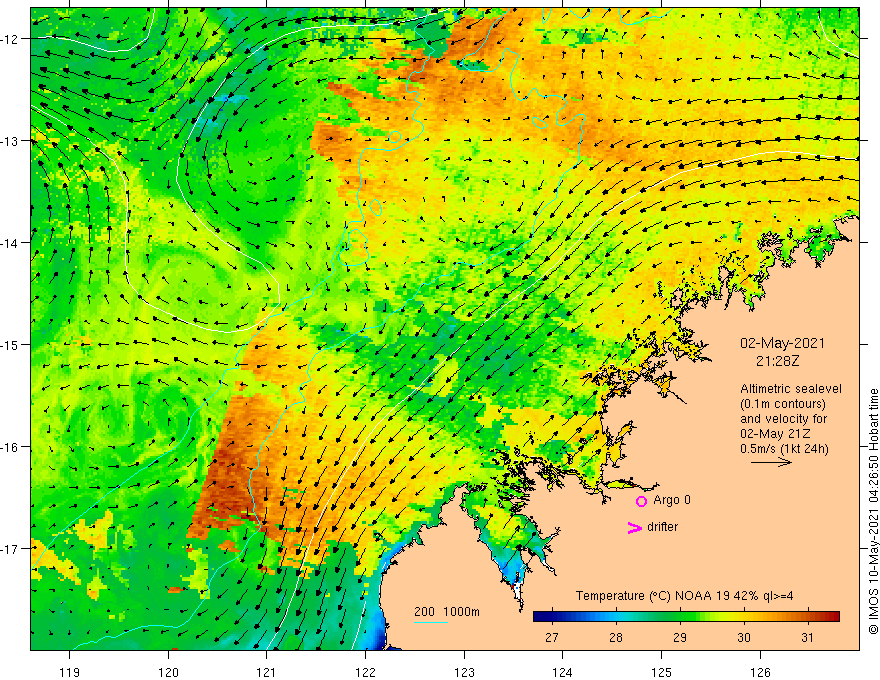The width and height of the screenshot is (880, 680).
Task: Click the '02-May-2021' date text
Action: (x=782, y=343)
